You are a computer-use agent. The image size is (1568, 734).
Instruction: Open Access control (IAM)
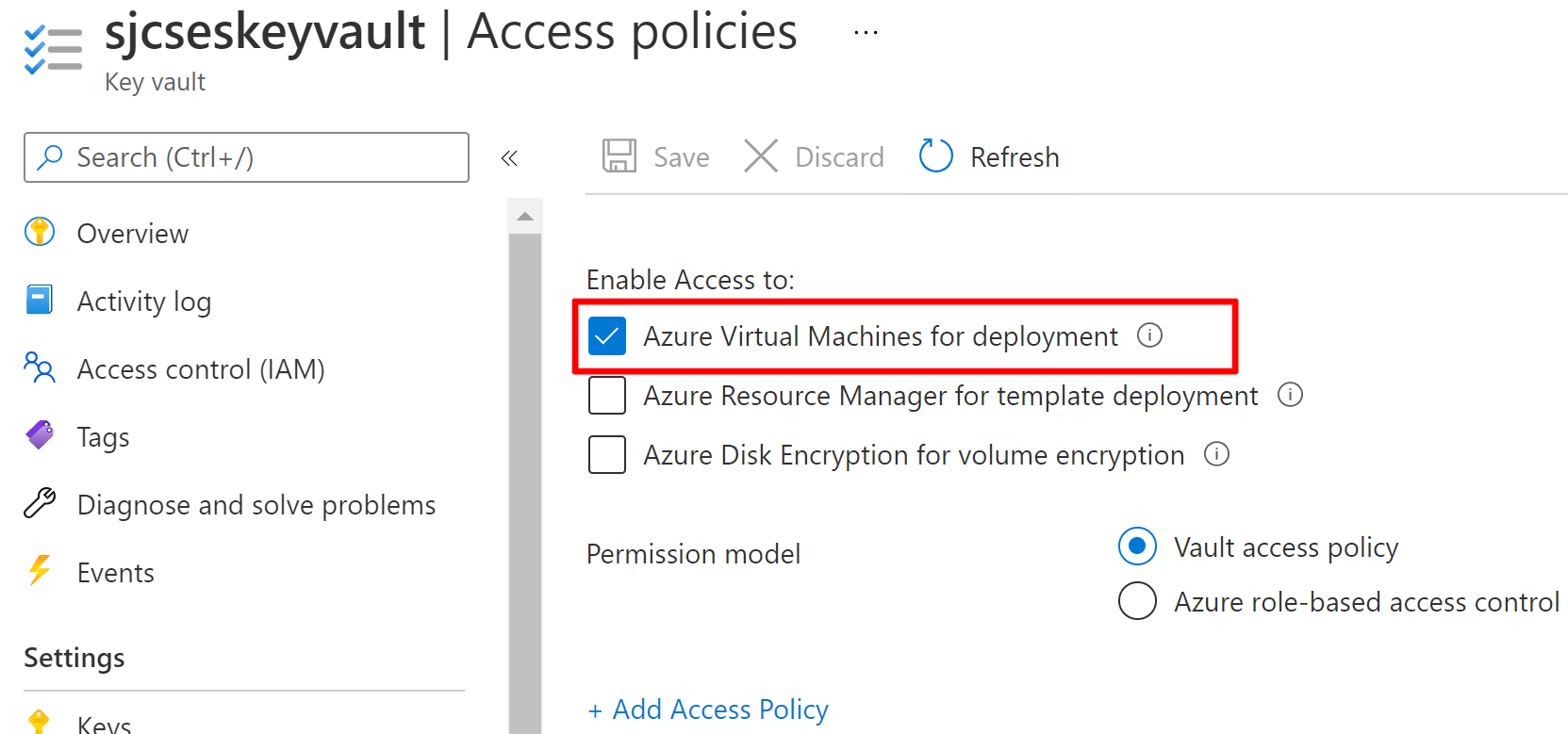click(39, 367)
